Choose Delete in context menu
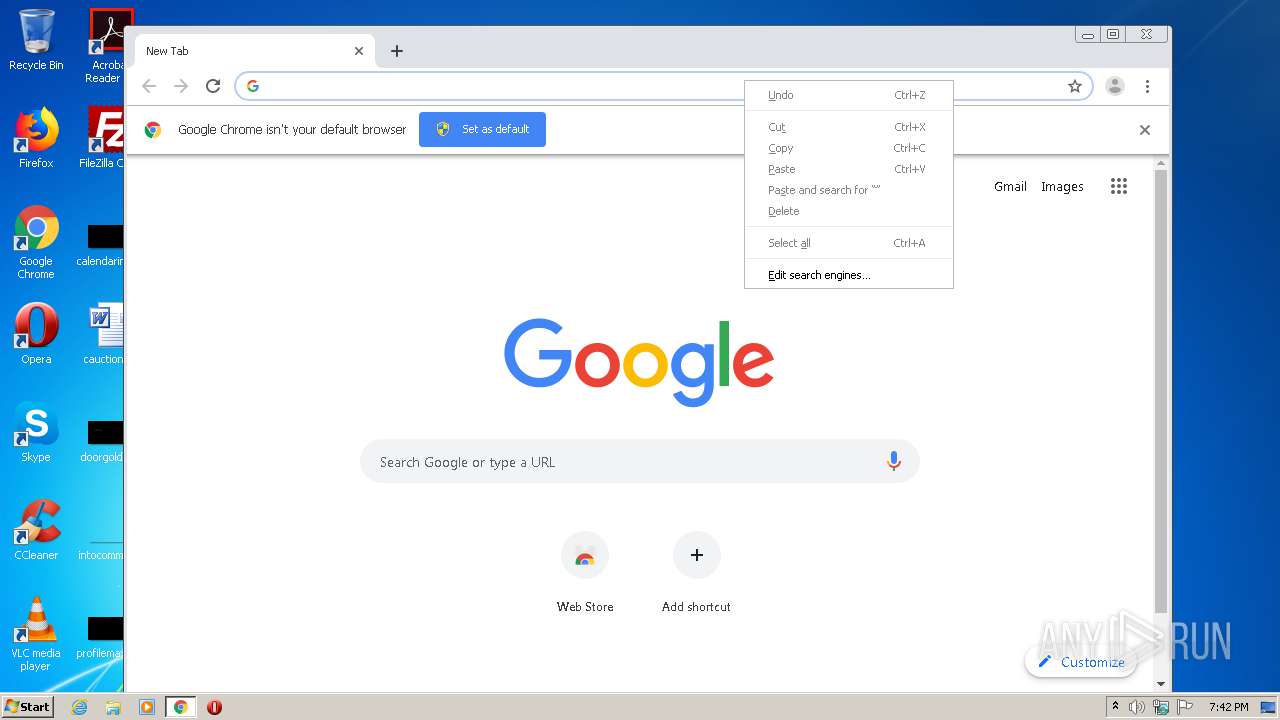This screenshot has width=1280, height=720. click(849, 211)
